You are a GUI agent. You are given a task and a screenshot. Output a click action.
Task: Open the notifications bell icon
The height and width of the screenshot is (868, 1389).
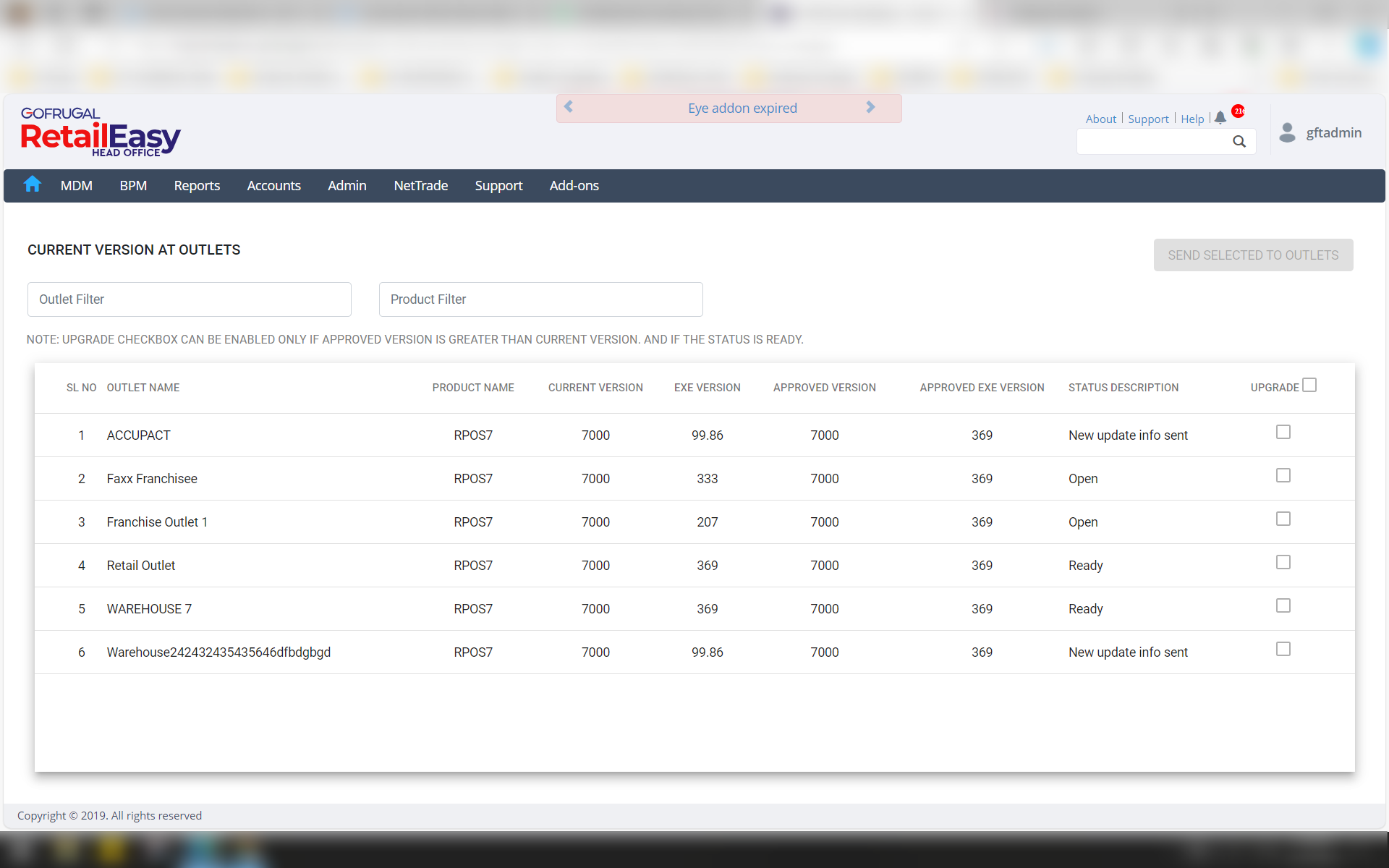click(1220, 117)
